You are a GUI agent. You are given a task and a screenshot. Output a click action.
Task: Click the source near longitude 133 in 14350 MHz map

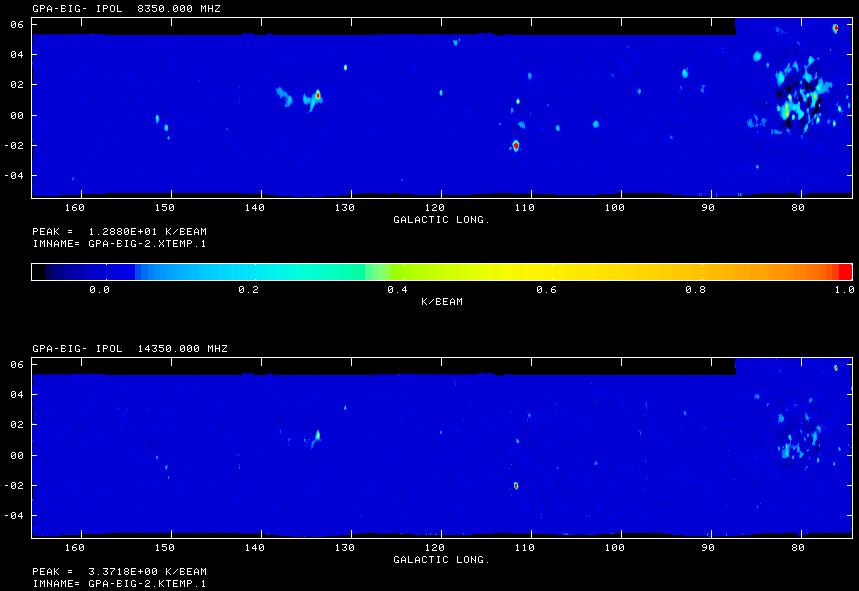(318, 435)
